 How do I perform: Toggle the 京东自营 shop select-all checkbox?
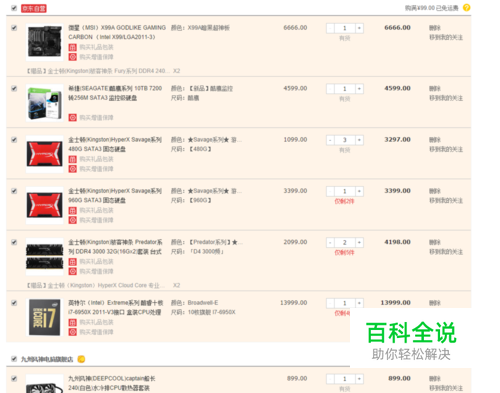14,8
